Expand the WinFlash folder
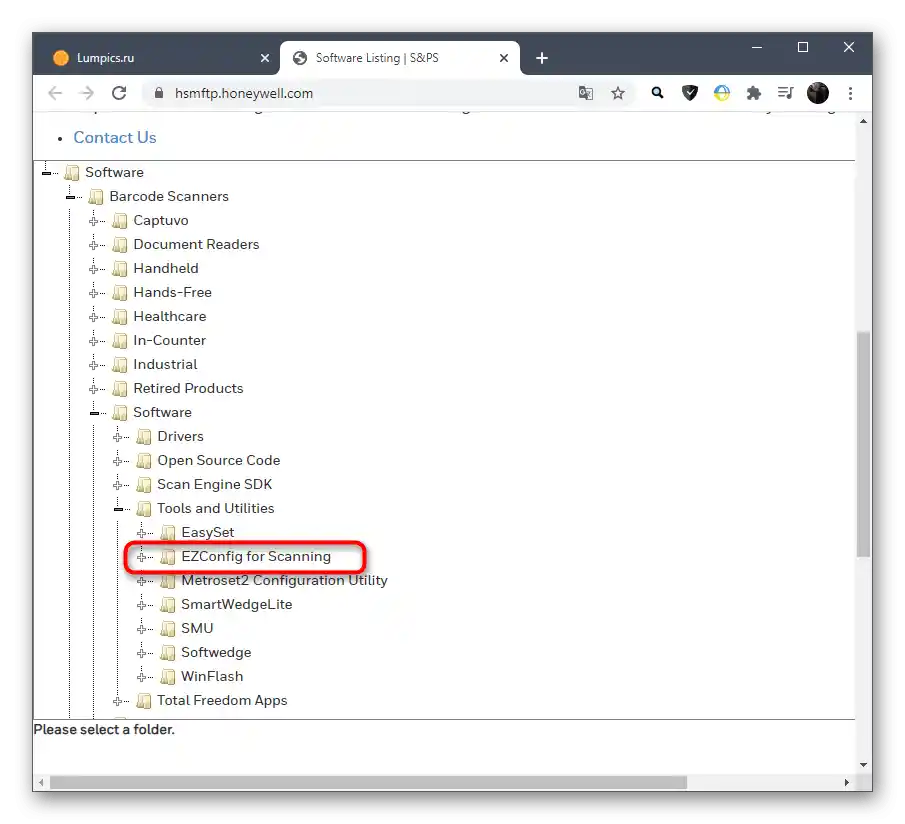This screenshot has width=905, height=824. [x=142, y=677]
